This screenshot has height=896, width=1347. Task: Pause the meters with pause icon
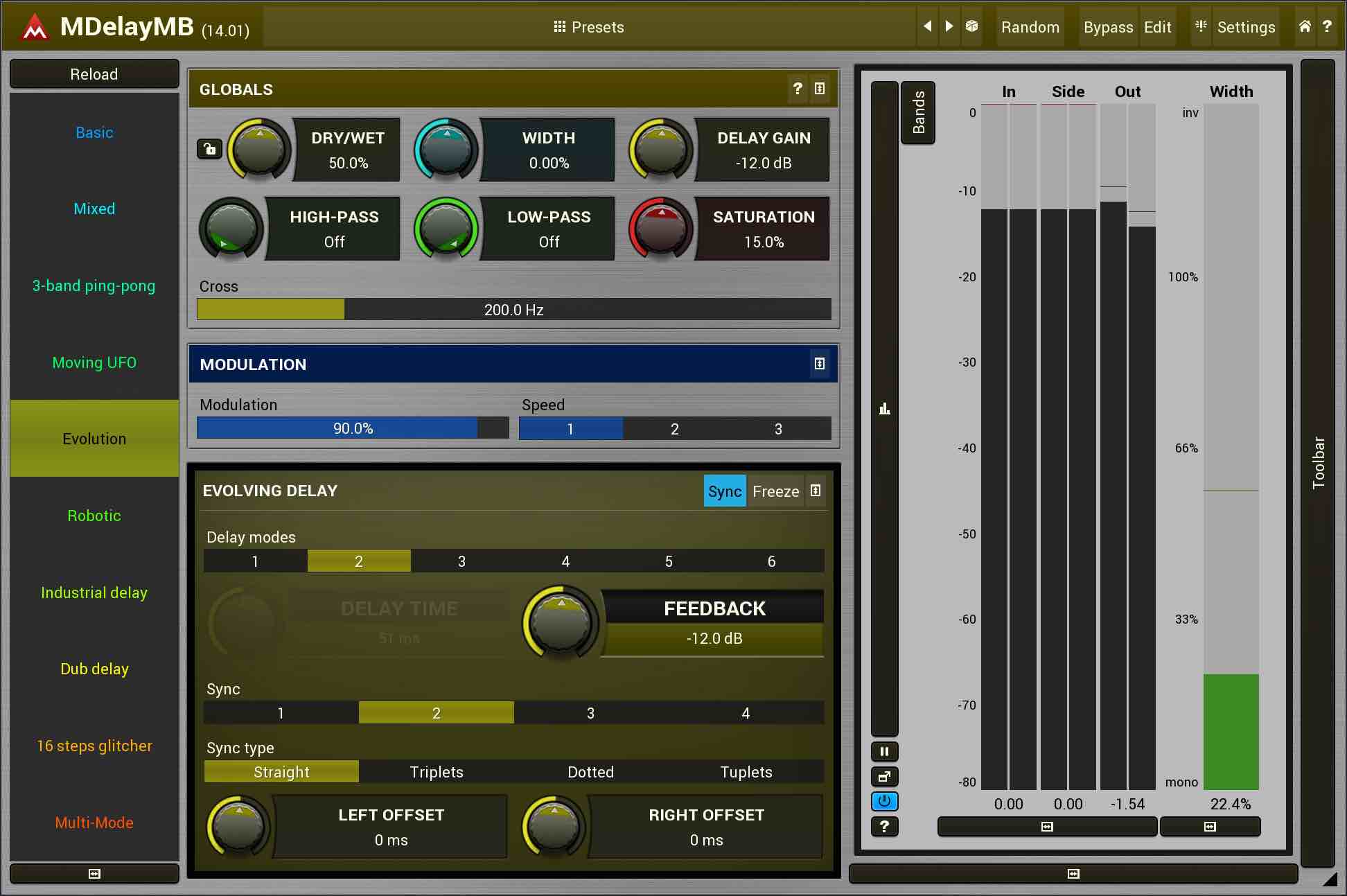click(884, 751)
